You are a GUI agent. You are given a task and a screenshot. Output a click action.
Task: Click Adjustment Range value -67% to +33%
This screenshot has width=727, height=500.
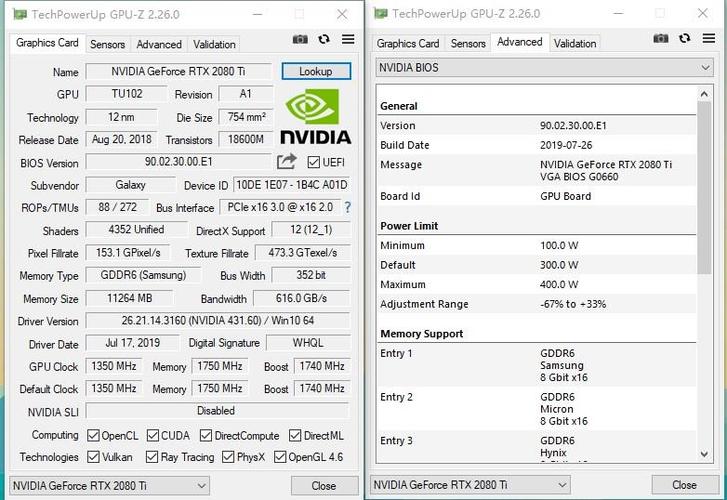(x=573, y=304)
